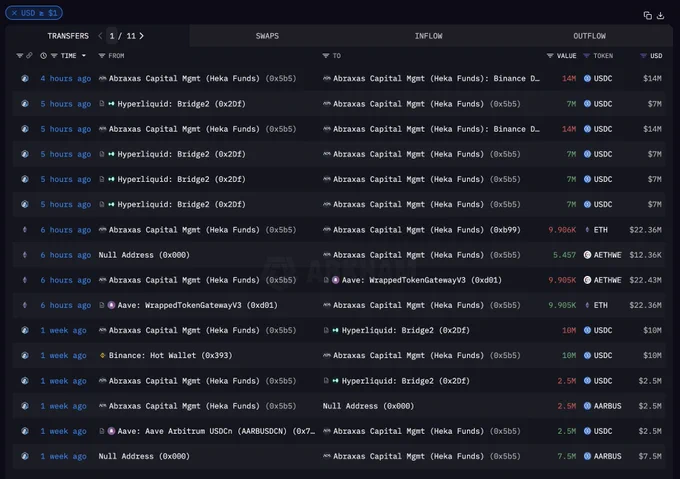Open the sender Null Address (0x000) in the 5.457 AETHWE row
The height and width of the screenshot is (479, 680).
[144, 255]
